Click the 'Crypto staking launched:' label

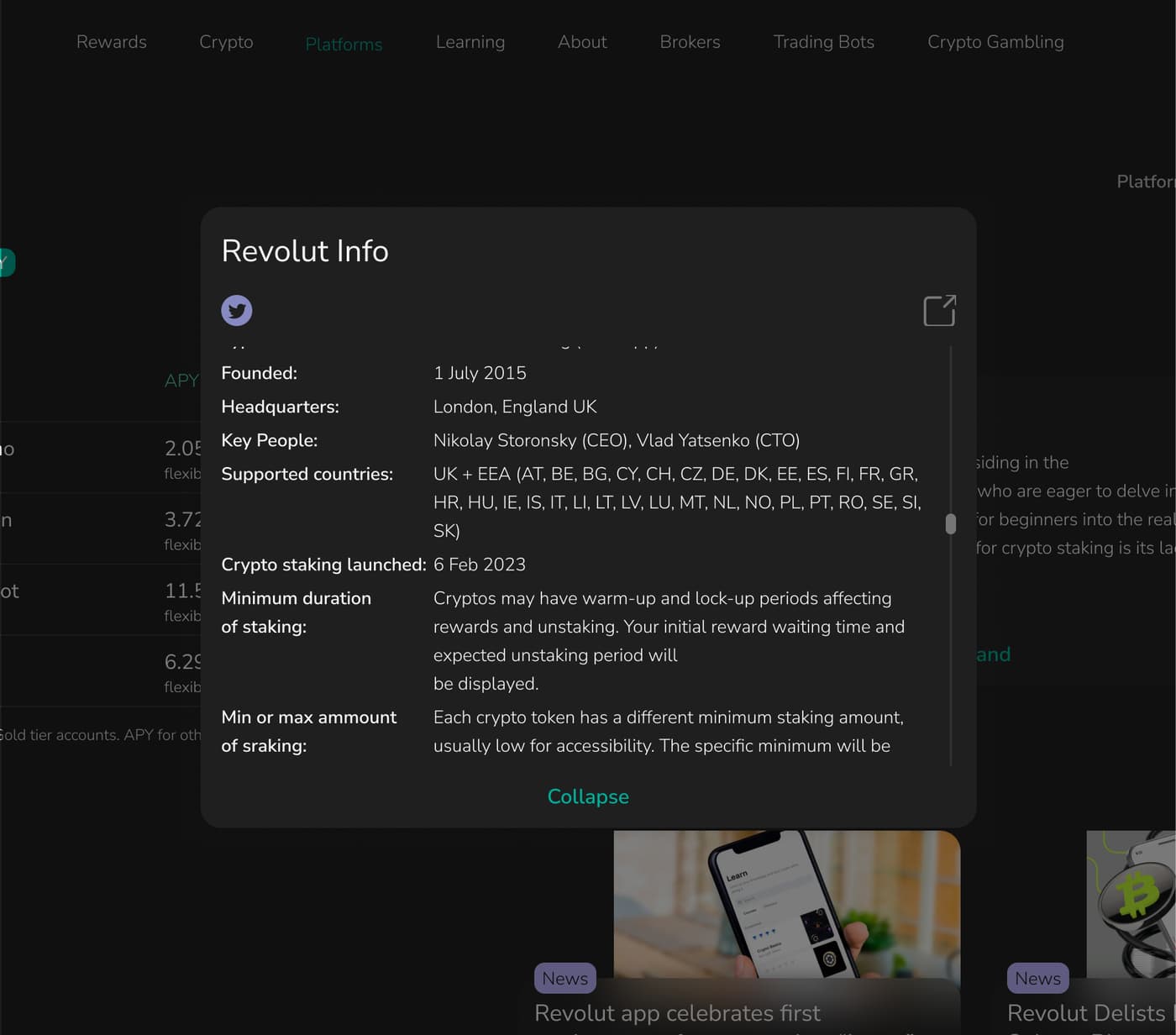tap(323, 565)
